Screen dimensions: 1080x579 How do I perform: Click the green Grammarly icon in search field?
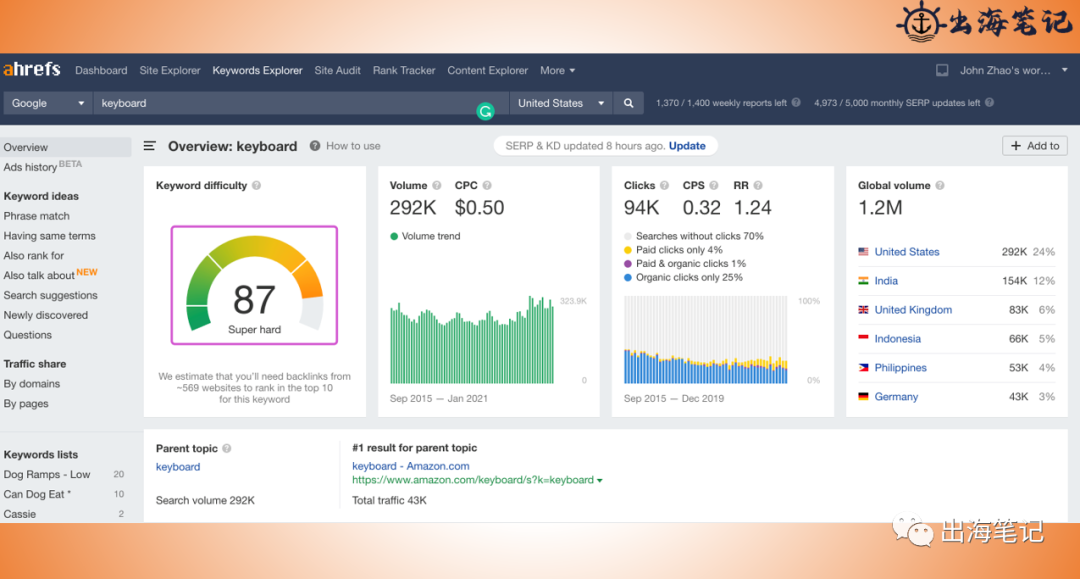click(x=486, y=112)
